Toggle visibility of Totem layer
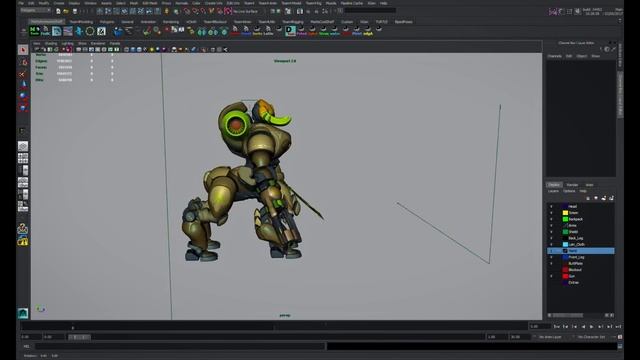 (x=551, y=213)
